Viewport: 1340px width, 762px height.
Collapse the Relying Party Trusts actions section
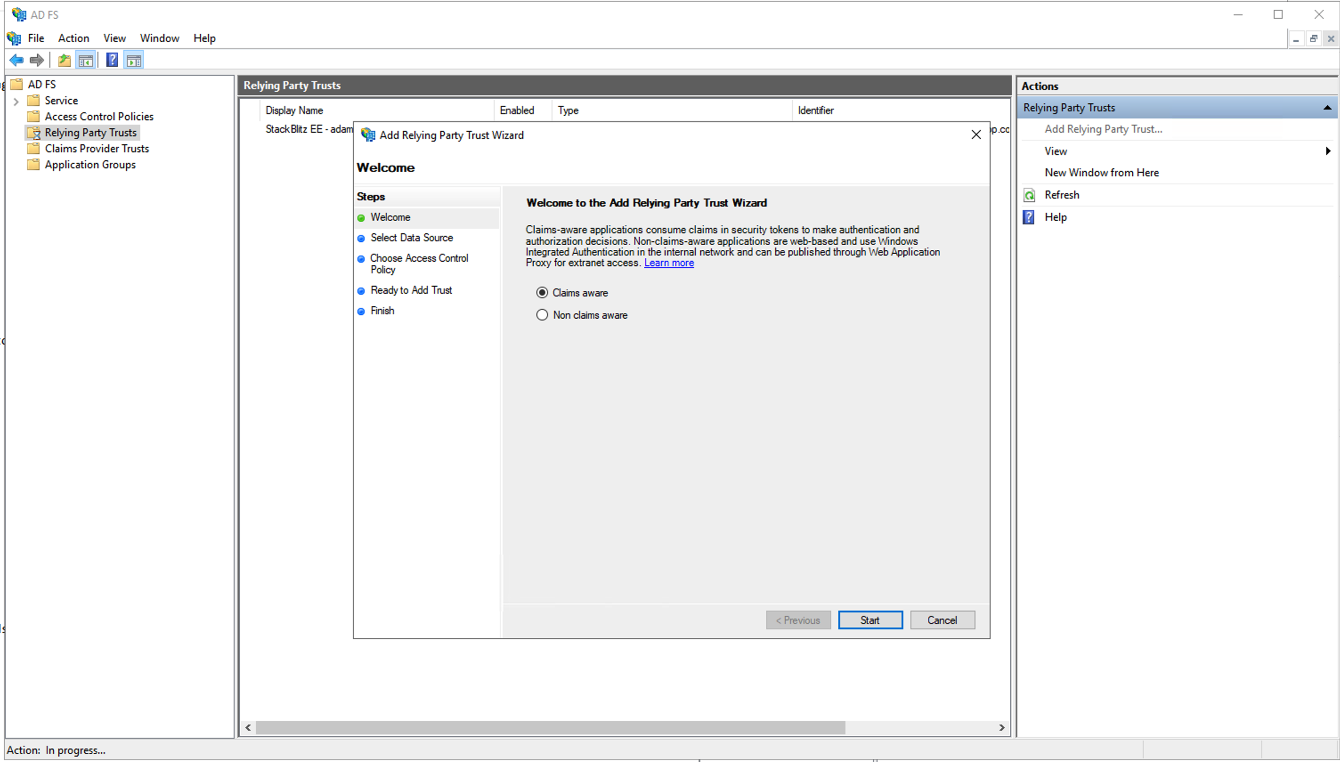pos(1327,108)
